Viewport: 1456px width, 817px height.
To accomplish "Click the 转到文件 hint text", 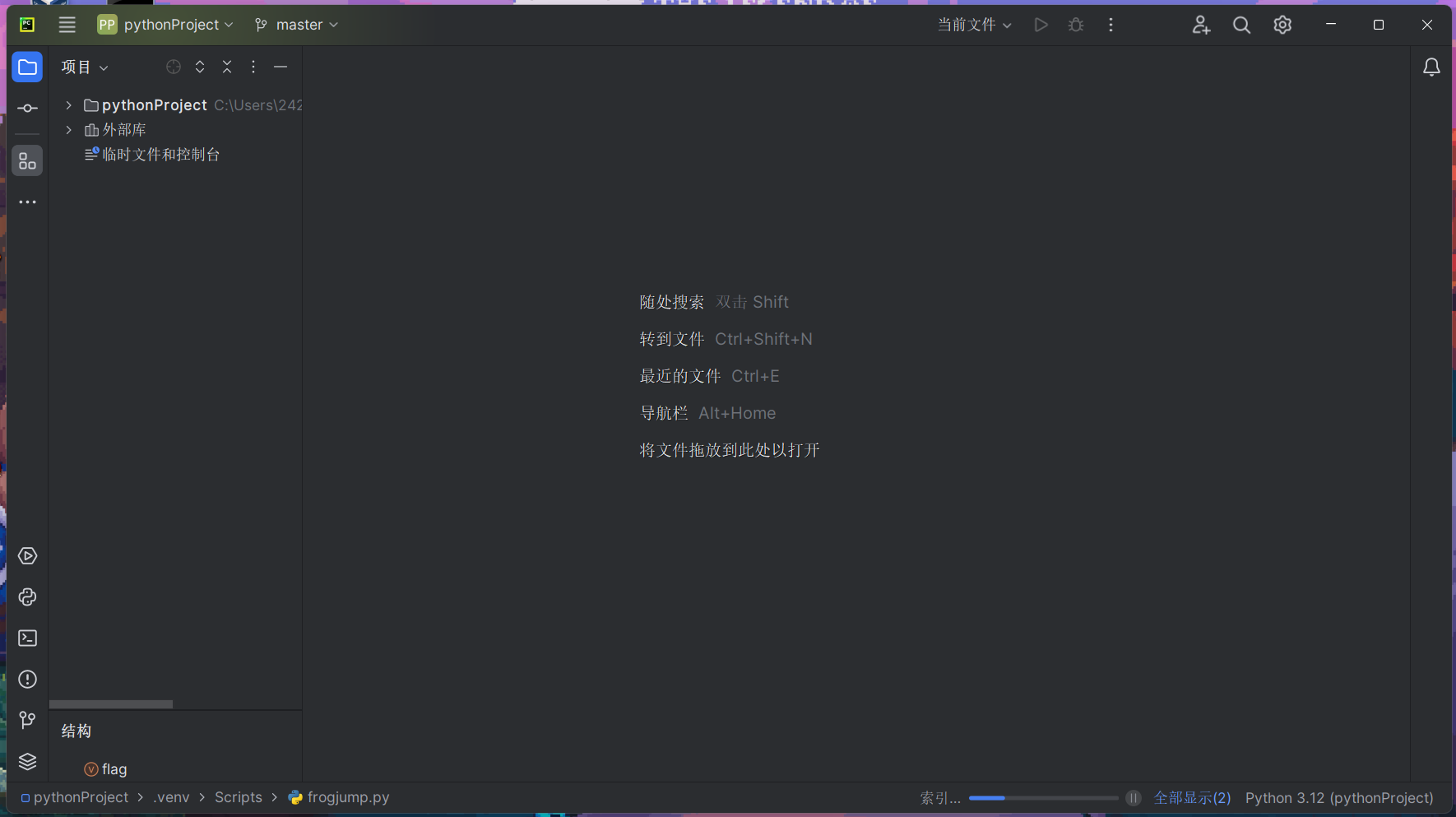I will pyautogui.click(x=672, y=339).
